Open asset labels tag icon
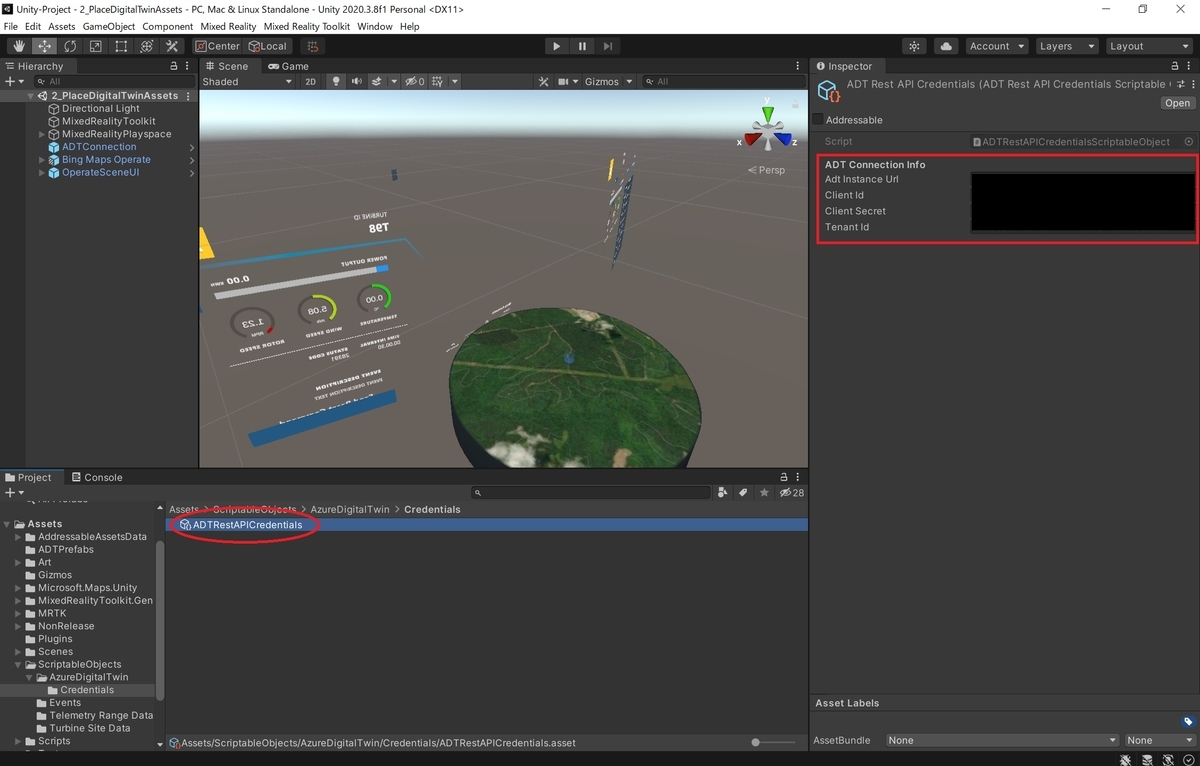Viewport: 1200px width, 766px height. 1188,721
